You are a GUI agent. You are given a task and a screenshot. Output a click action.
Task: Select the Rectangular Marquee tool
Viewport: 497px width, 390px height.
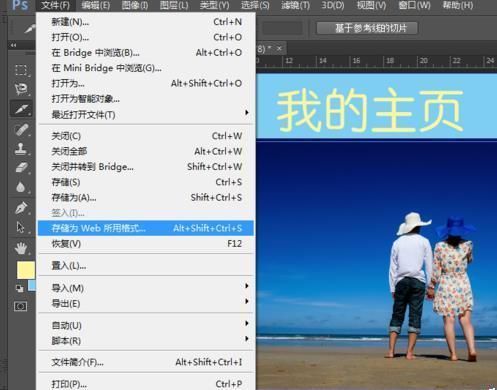click(x=21, y=70)
